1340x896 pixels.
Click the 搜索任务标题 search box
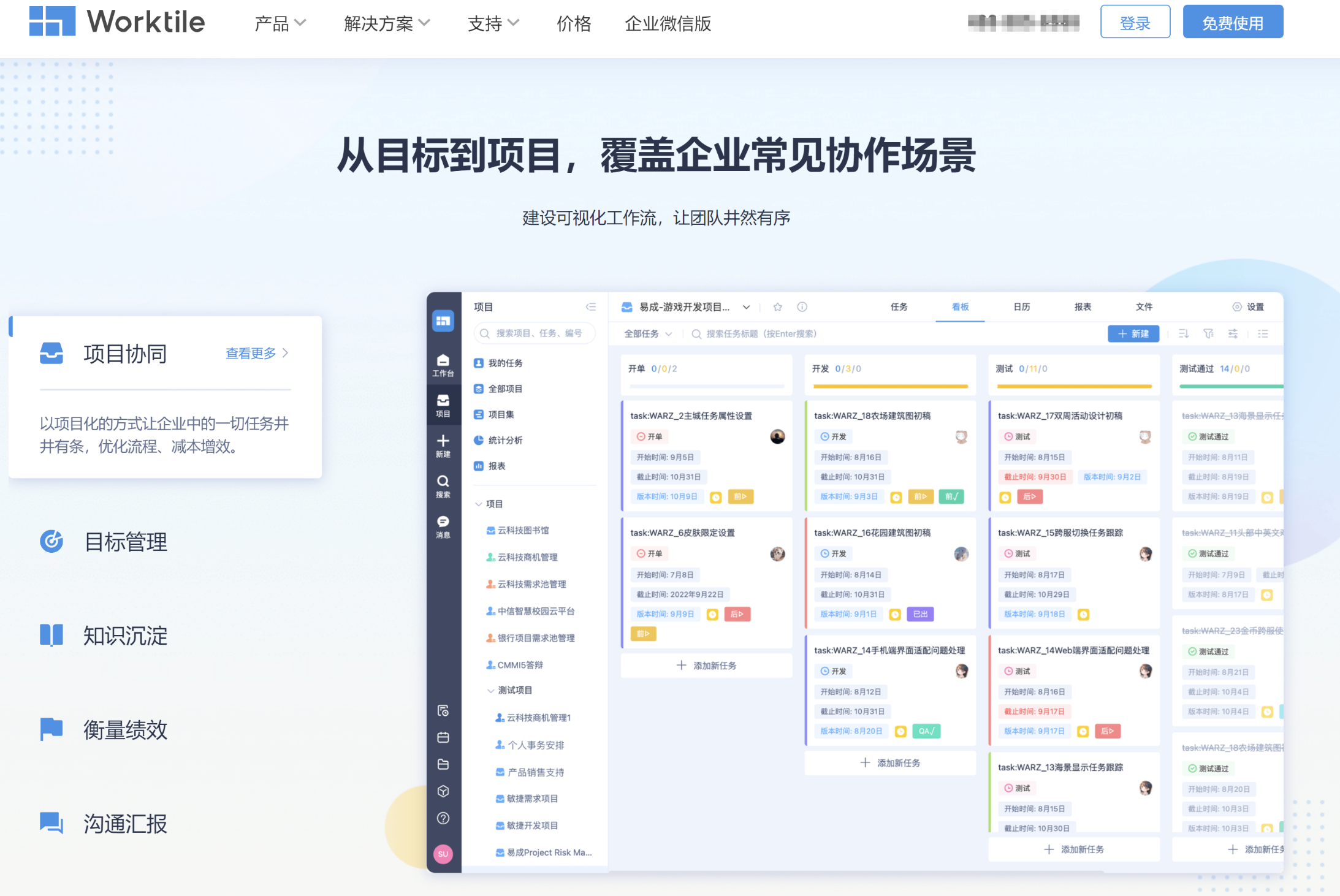point(754,333)
